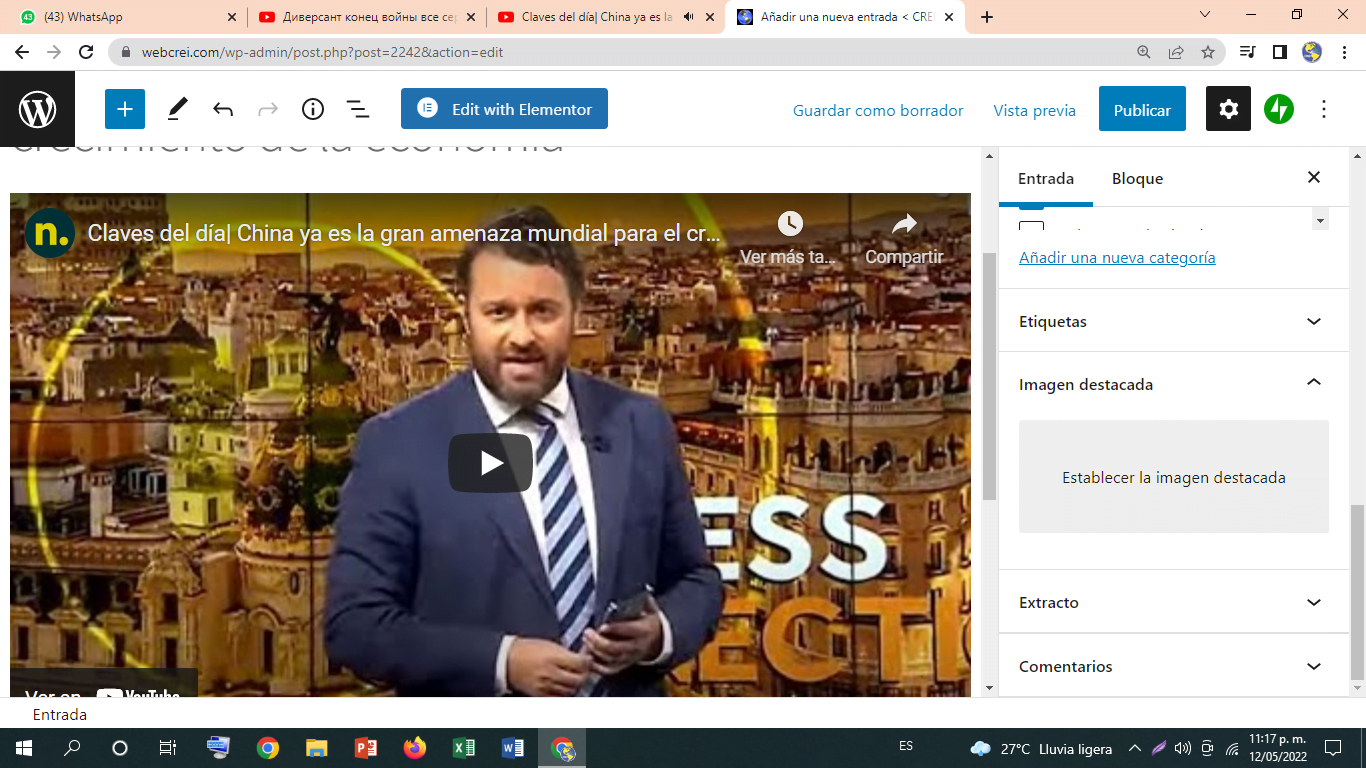This screenshot has height=768, width=1366.
Task: Switch to the Диверсант YouTube tab
Action: point(366,17)
